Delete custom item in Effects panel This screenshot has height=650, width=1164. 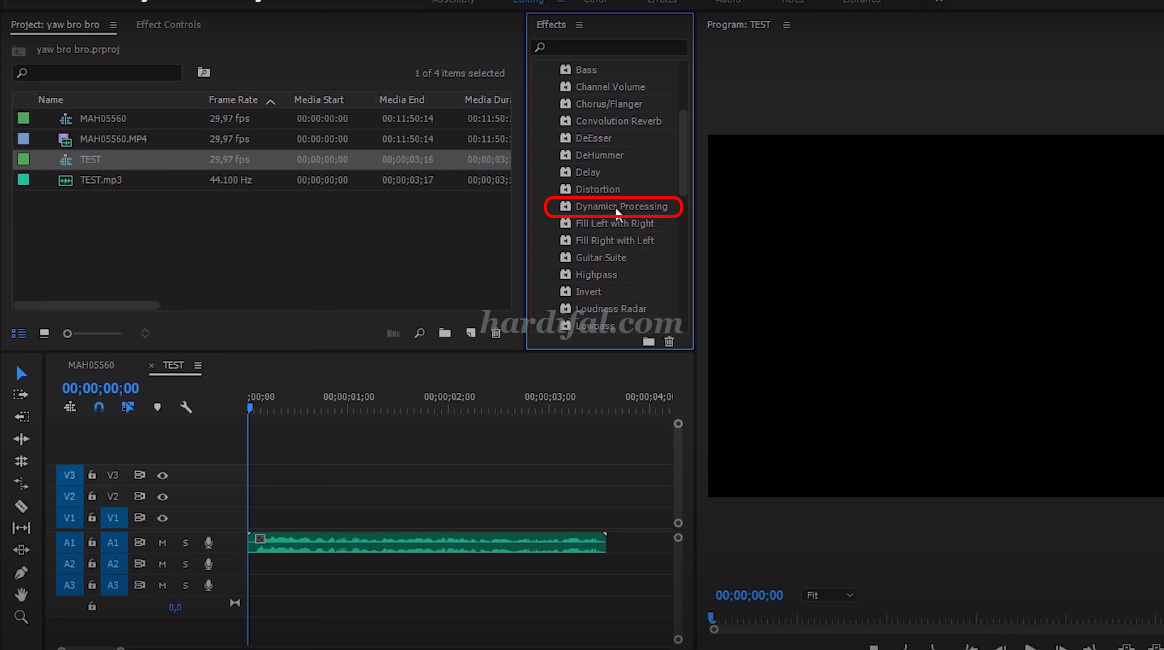(669, 341)
